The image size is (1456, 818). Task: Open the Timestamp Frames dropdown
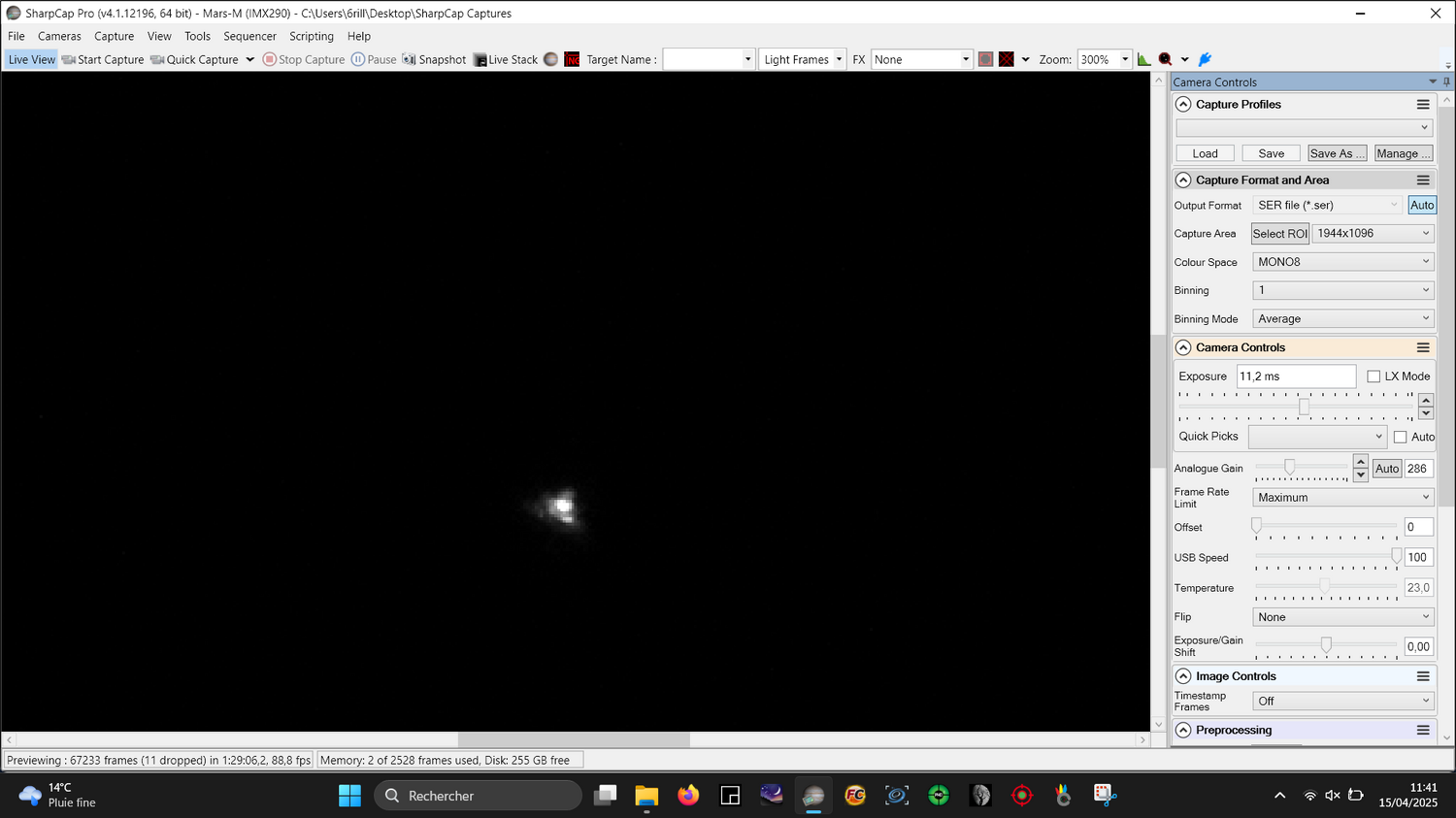[1343, 701]
